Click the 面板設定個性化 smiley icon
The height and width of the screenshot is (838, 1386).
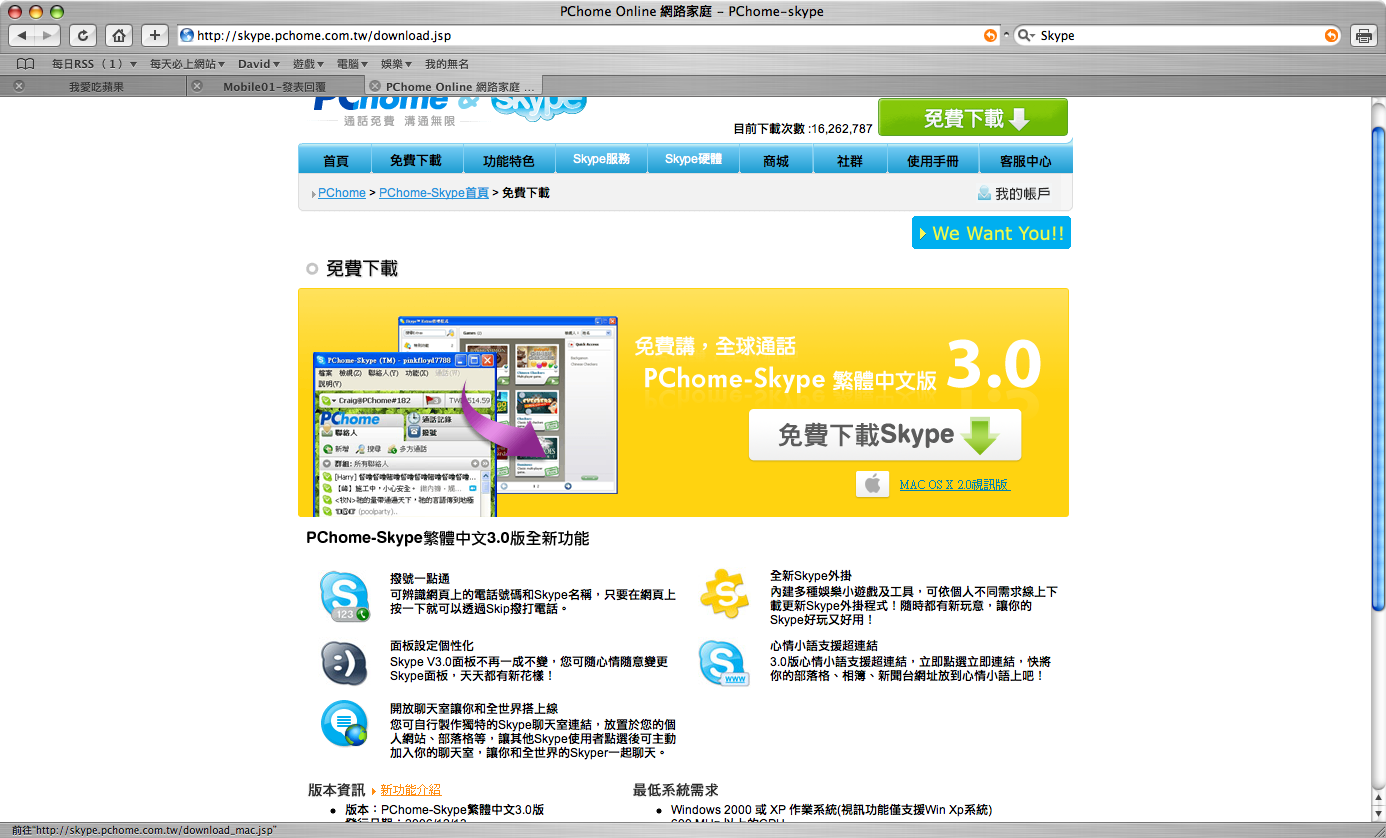pyautogui.click(x=344, y=662)
